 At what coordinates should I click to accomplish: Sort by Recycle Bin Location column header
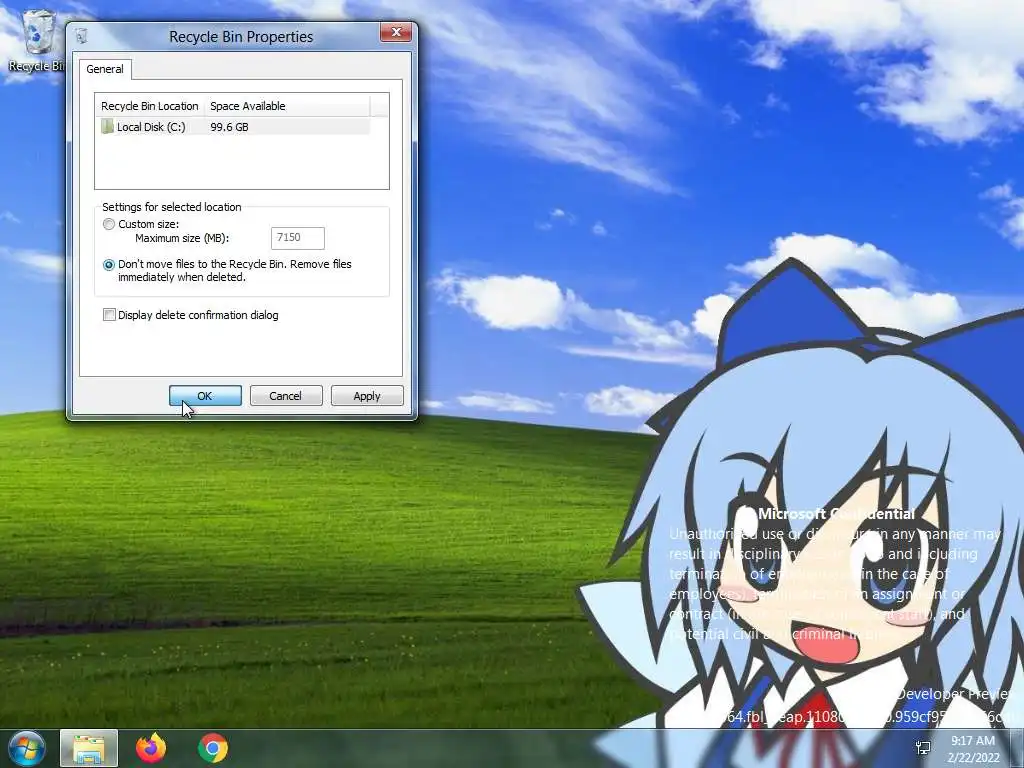pyautogui.click(x=150, y=106)
